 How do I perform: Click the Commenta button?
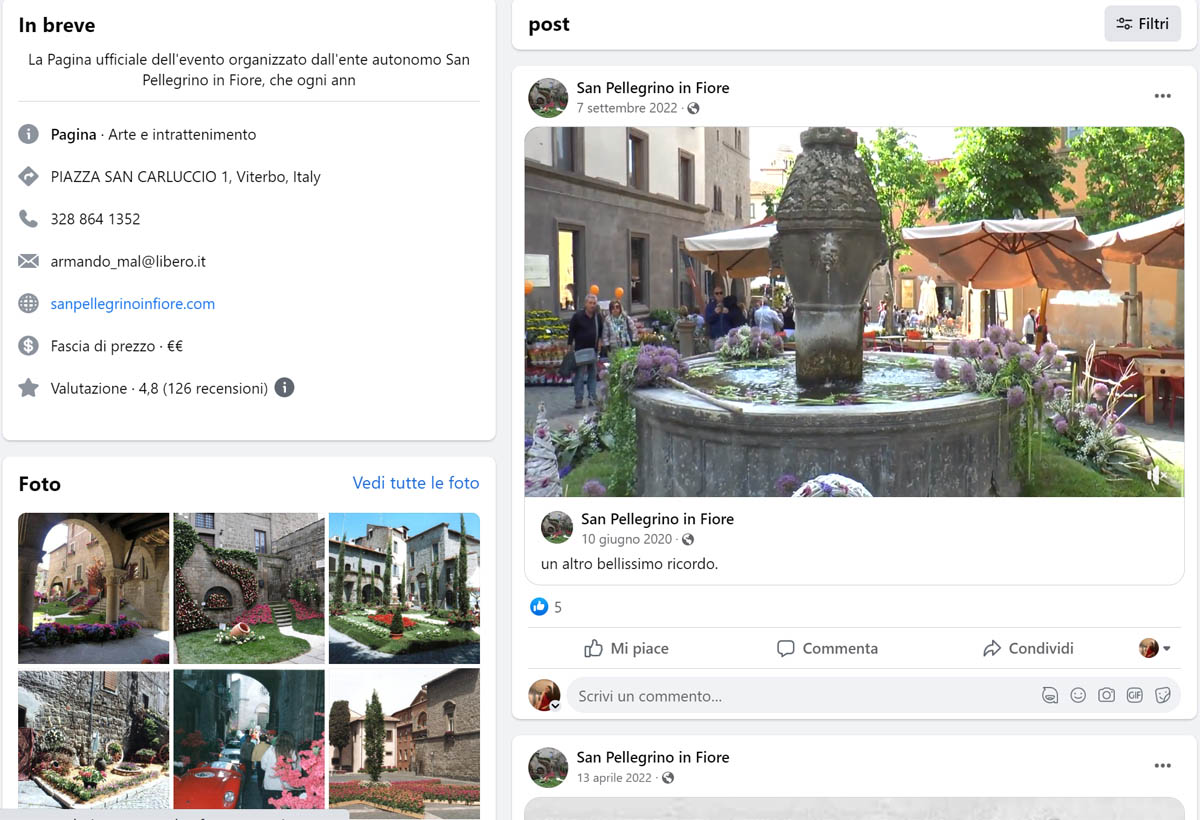[827, 649]
